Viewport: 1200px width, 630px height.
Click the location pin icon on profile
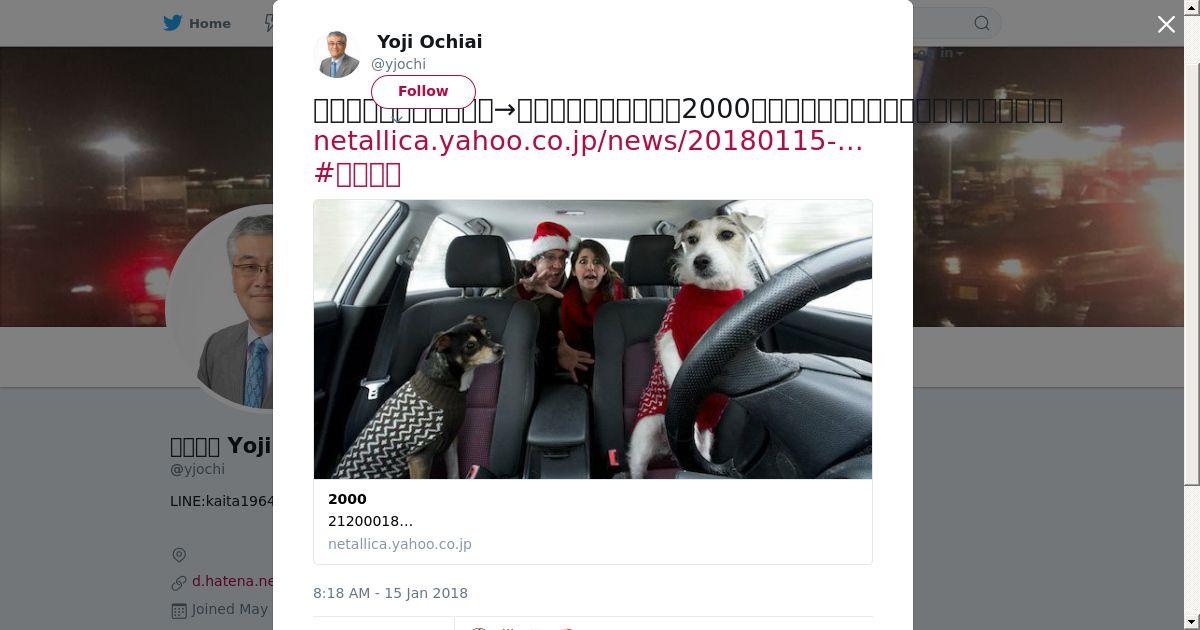[x=179, y=555]
